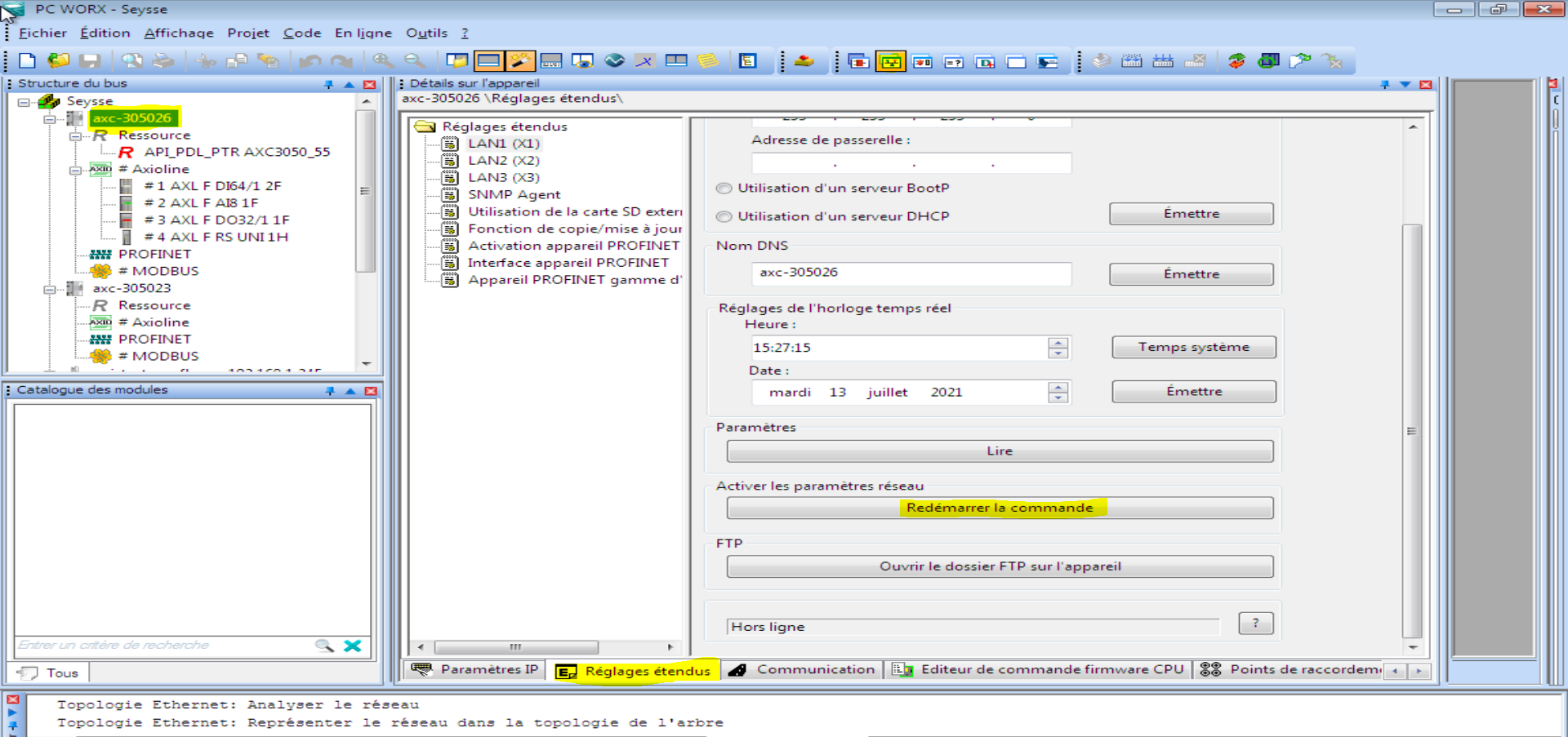Viewport: 1568px width, 737px height.
Task: Click the New Project toolbar icon
Action: pos(27,61)
